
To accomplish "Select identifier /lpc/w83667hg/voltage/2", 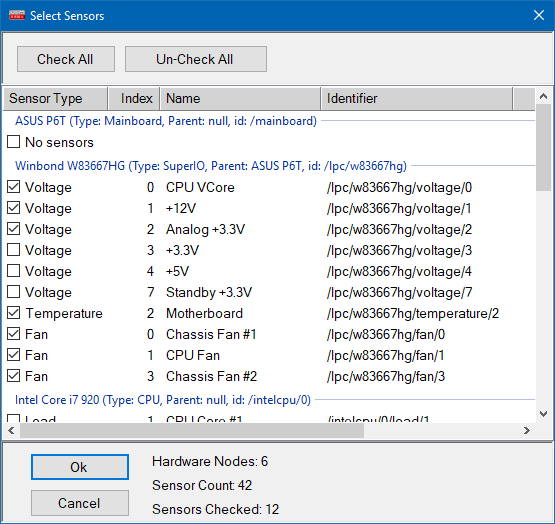I will pyautogui.click(x=399, y=229).
